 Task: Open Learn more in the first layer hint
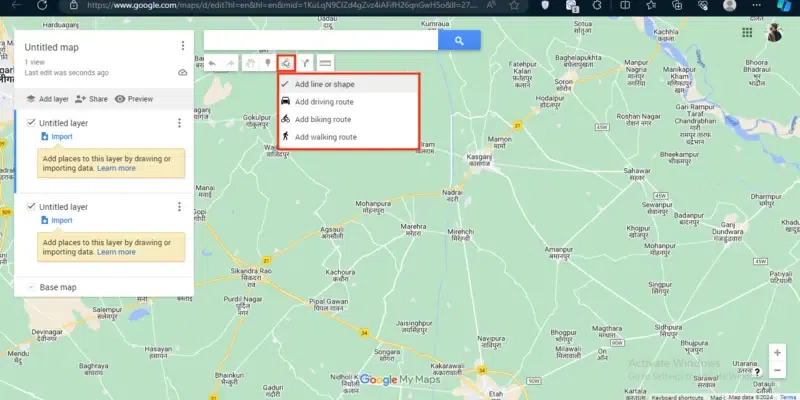point(116,168)
